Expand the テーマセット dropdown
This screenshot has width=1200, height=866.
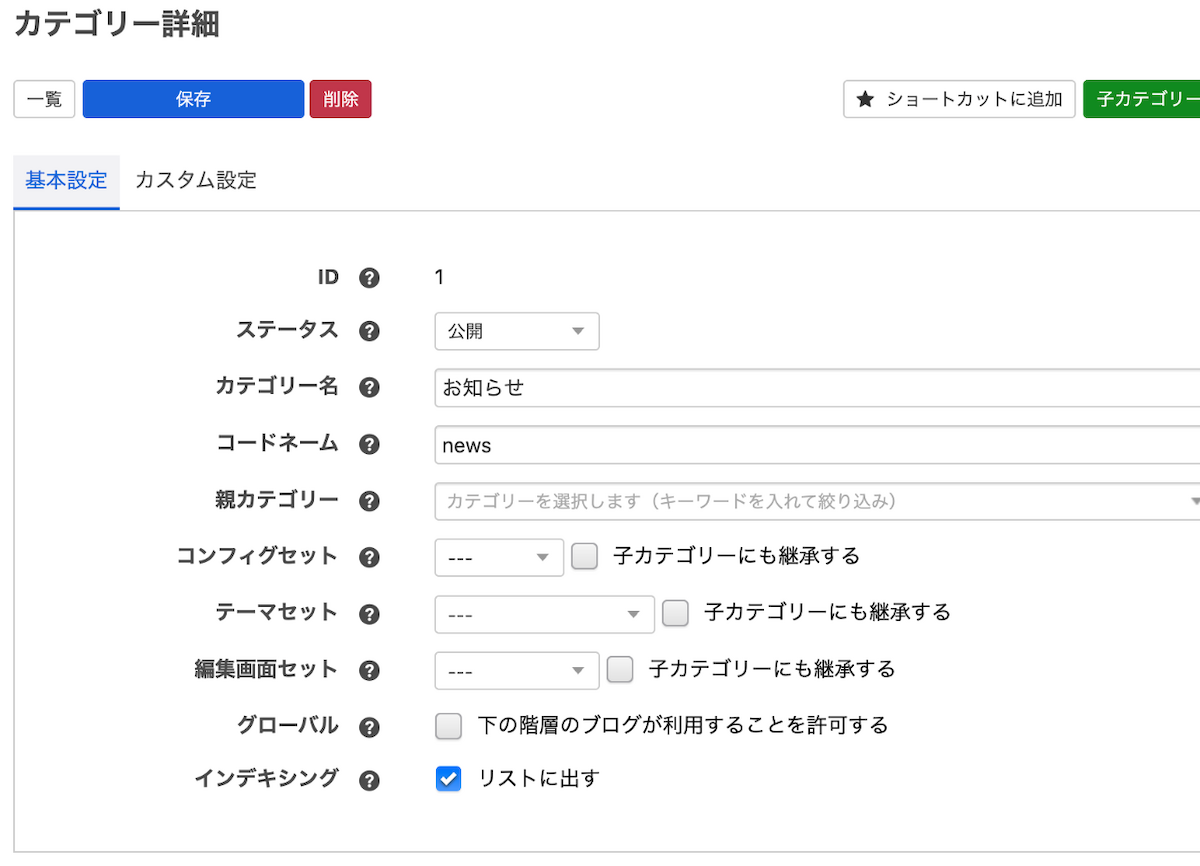(544, 614)
